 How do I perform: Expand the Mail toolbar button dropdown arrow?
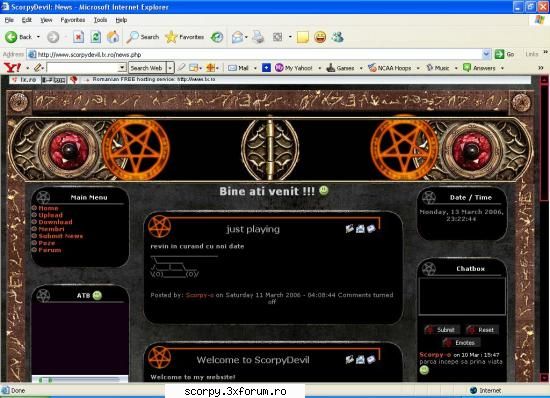click(255, 68)
